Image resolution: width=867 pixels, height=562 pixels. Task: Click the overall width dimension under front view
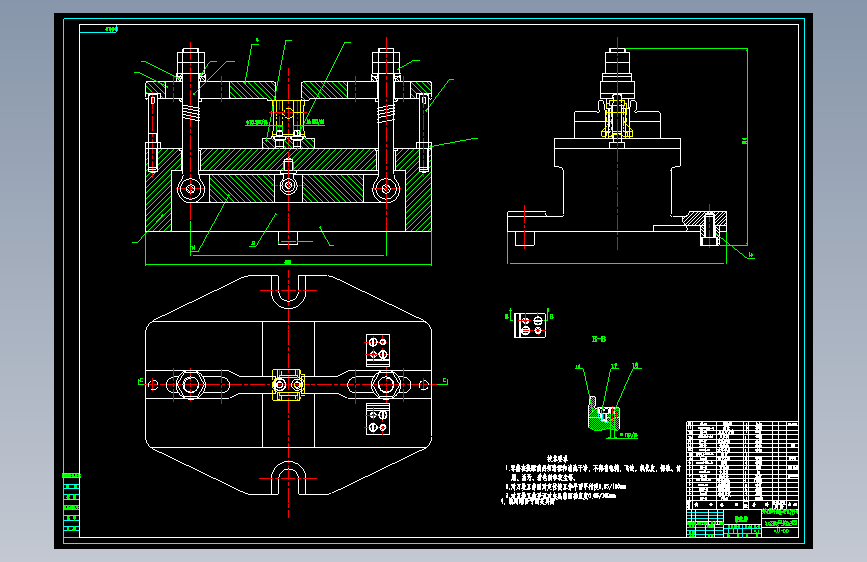pyautogui.click(x=288, y=262)
